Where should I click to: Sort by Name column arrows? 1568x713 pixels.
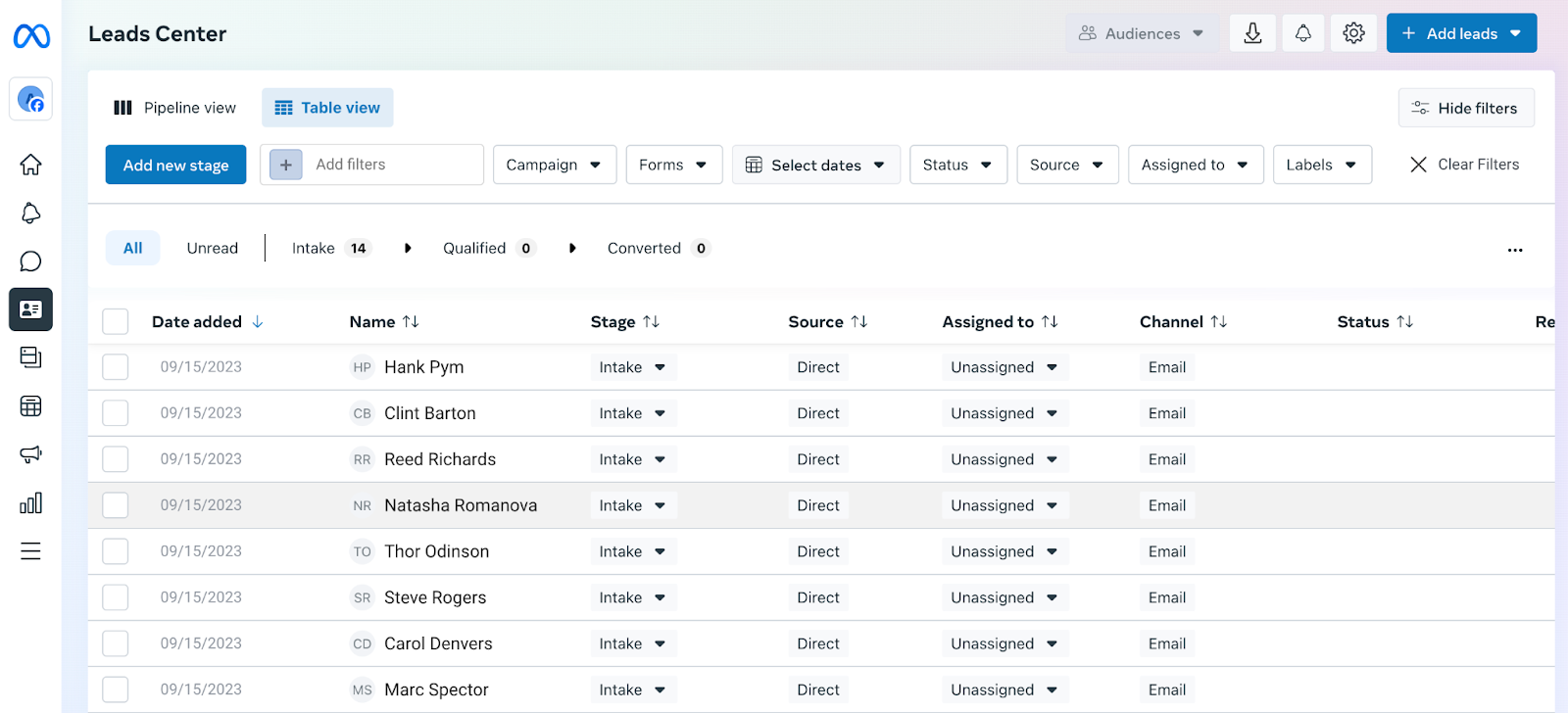tap(411, 322)
